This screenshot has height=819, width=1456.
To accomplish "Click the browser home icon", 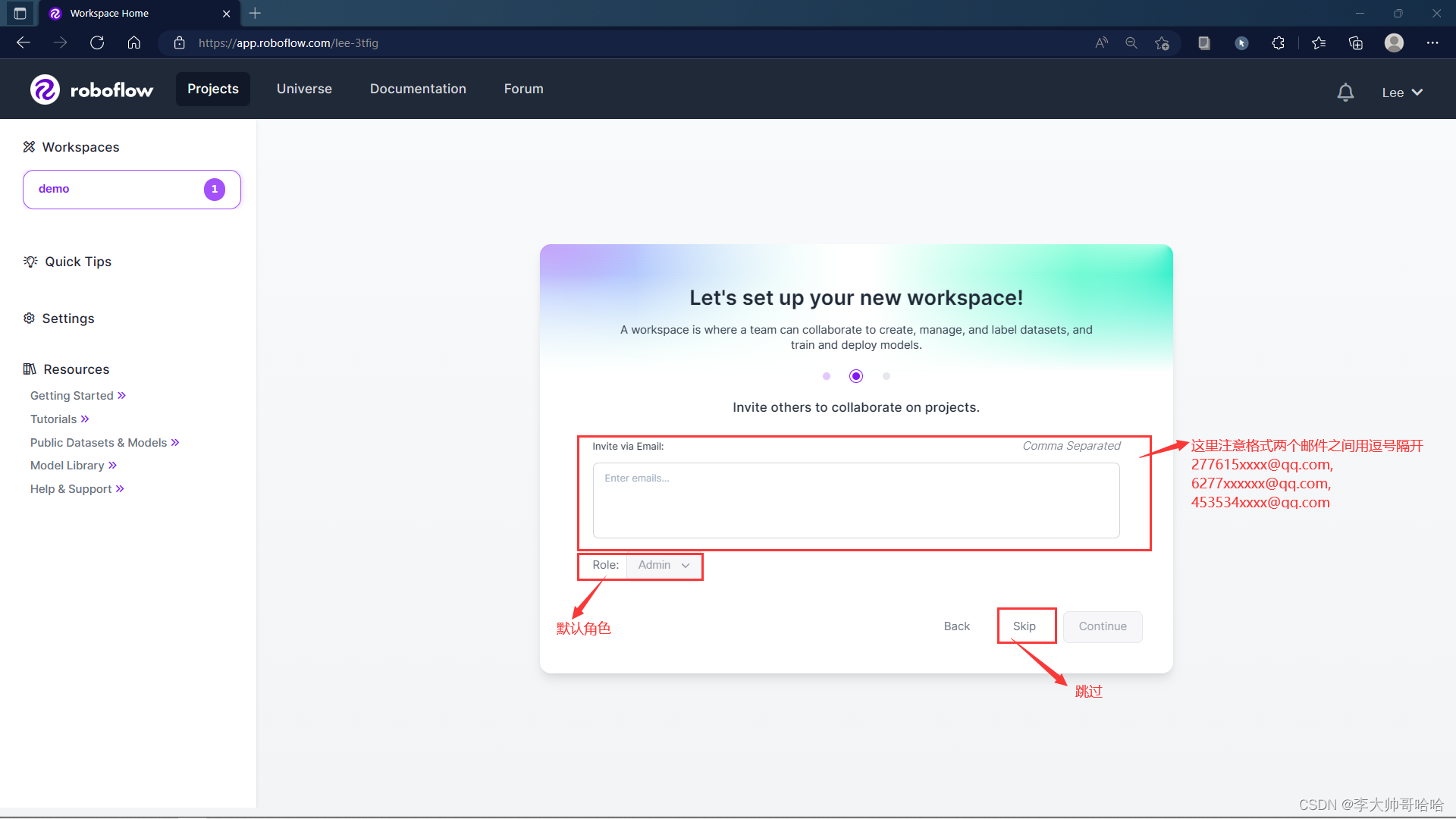I will (x=134, y=43).
